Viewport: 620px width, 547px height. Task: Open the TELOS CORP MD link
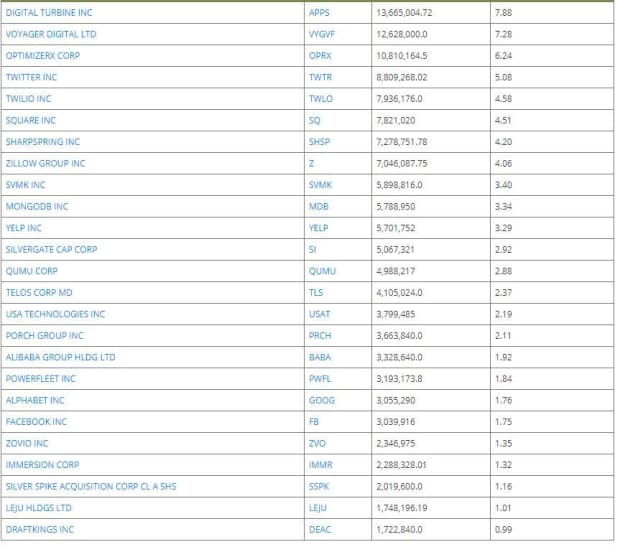pyautogui.click(x=39, y=293)
